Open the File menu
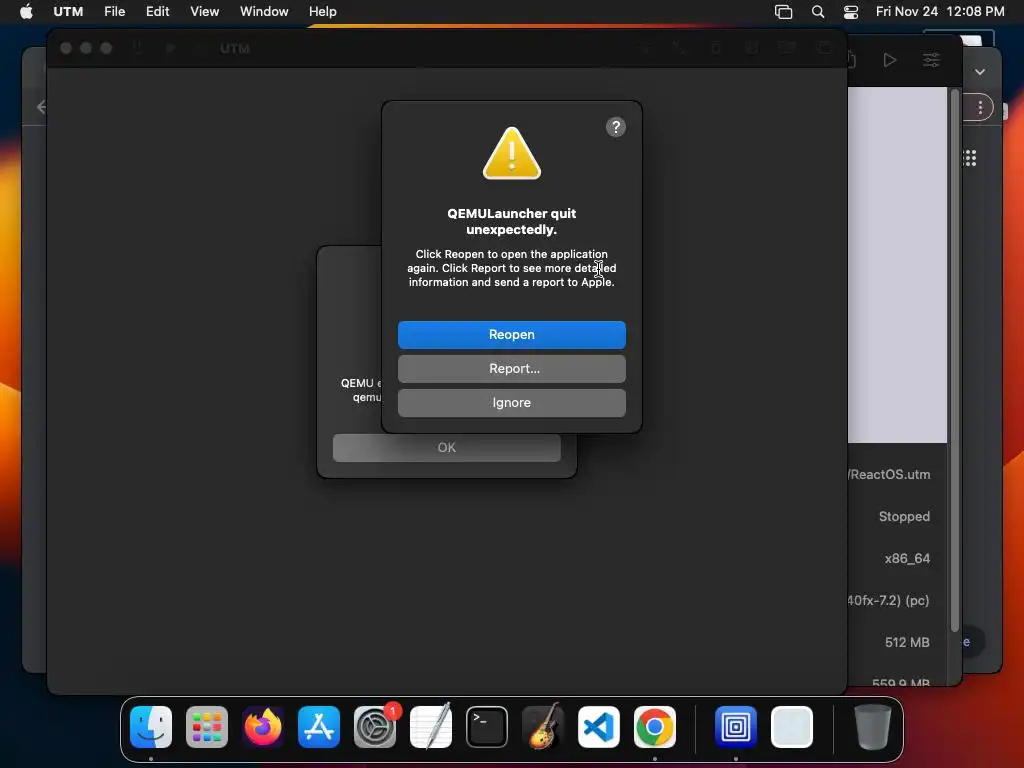The height and width of the screenshot is (768, 1024). click(114, 12)
